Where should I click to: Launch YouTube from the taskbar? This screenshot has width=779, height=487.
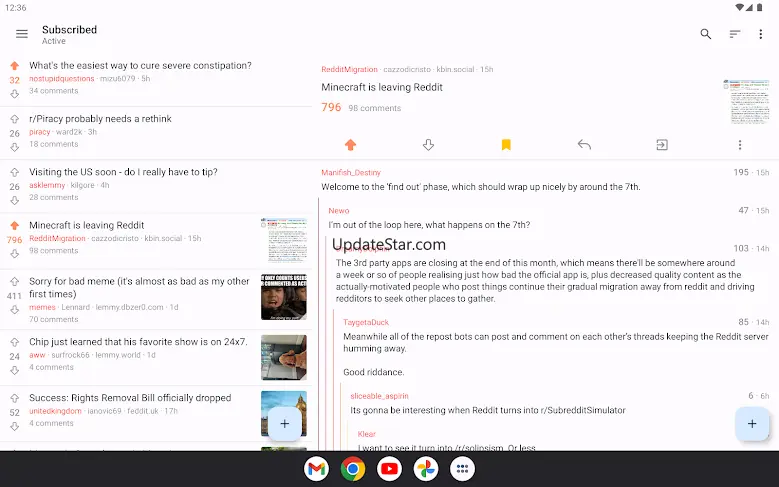389,469
